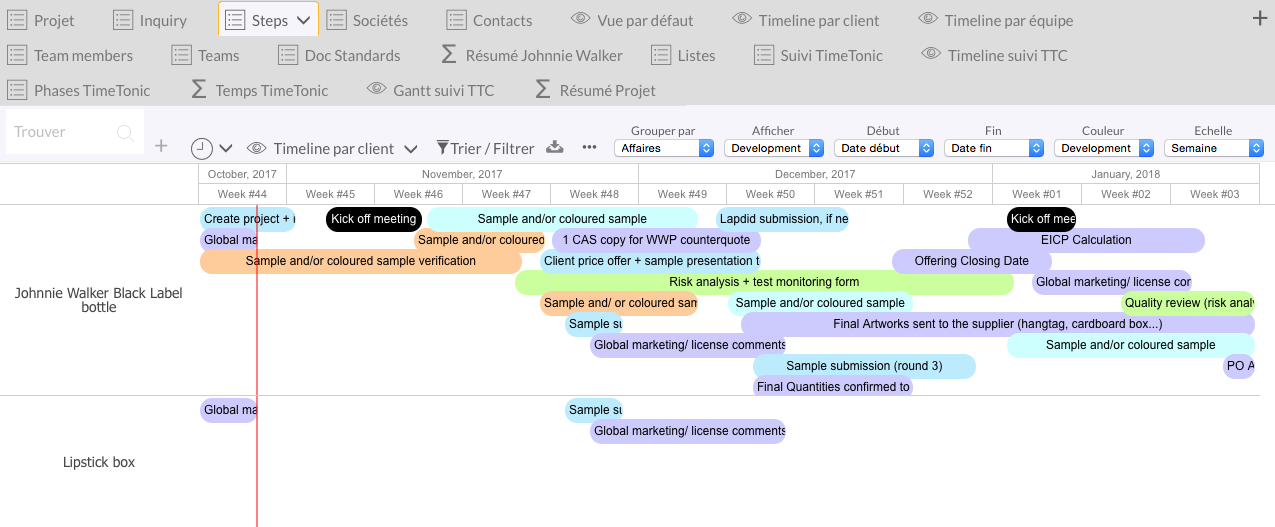Select the Risk analysis + test monitoring form bar
Image resolution: width=1275 pixels, height=527 pixels.
coord(764,282)
